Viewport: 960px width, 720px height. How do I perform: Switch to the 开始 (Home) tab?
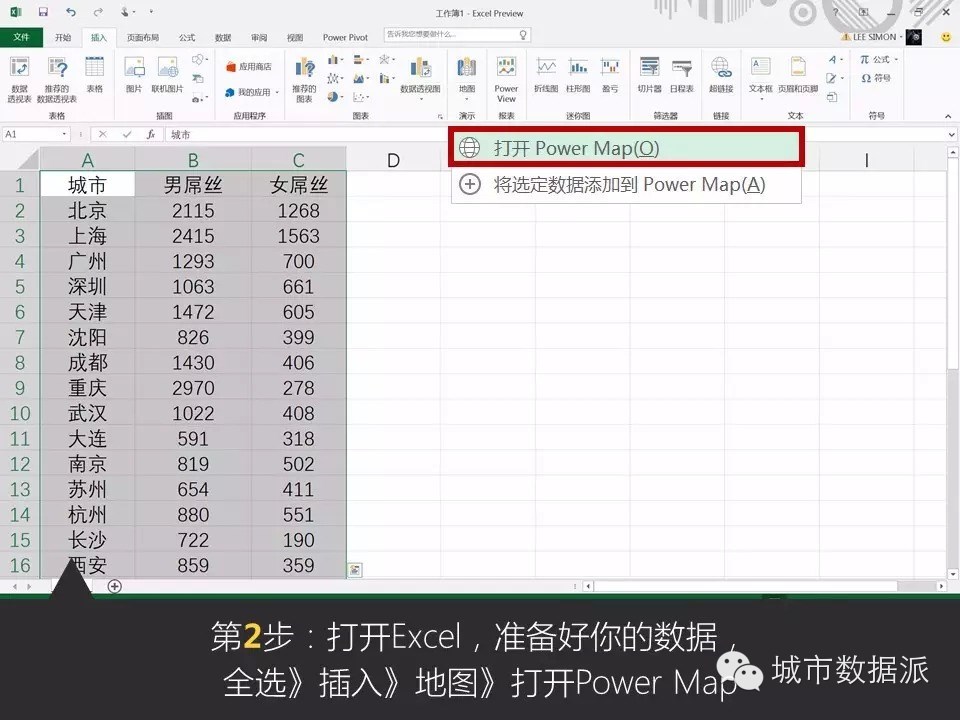coord(63,37)
